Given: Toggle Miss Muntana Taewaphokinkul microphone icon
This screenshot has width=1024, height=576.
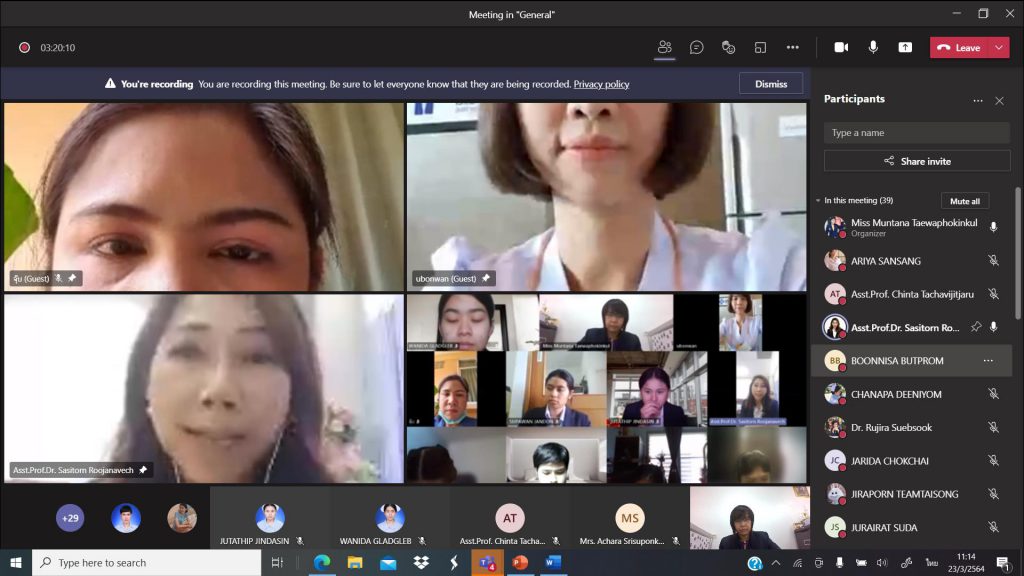Looking at the screenshot, I should pyautogui.click(x=993, y=227).
